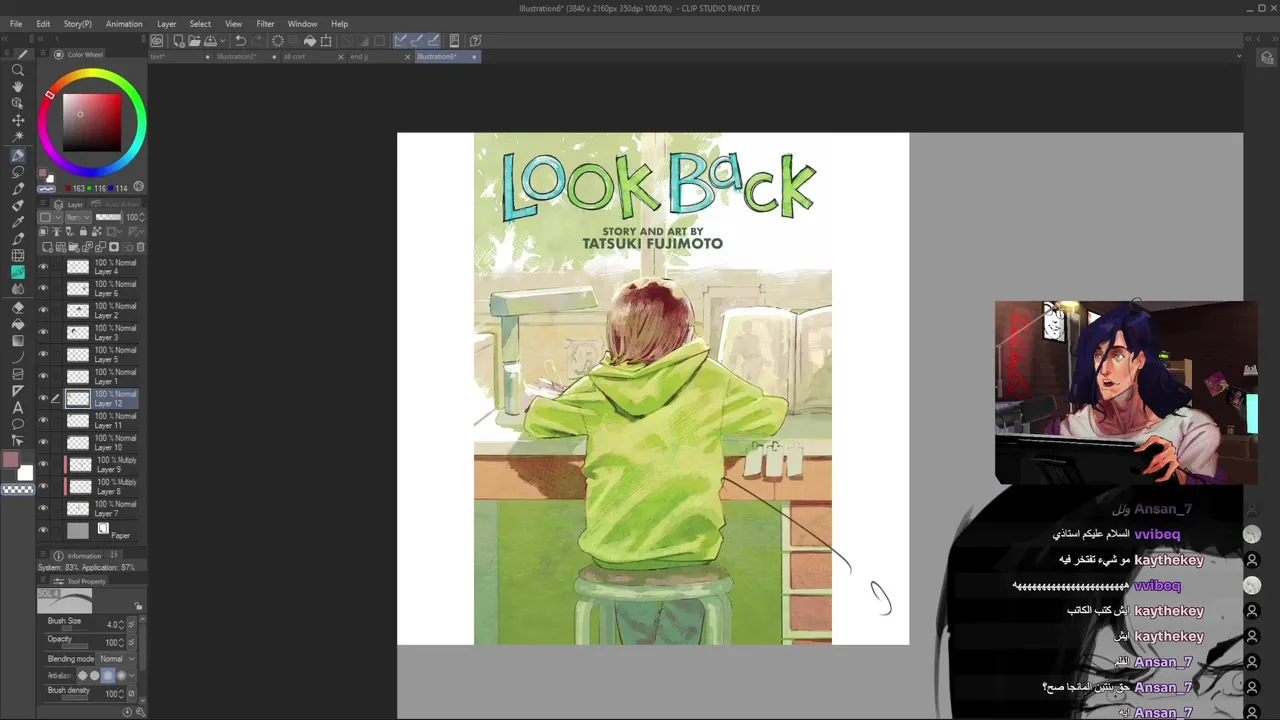The image size is (1280, 720).
Task: Switch to the Auto Action tab
Action: 118,204
